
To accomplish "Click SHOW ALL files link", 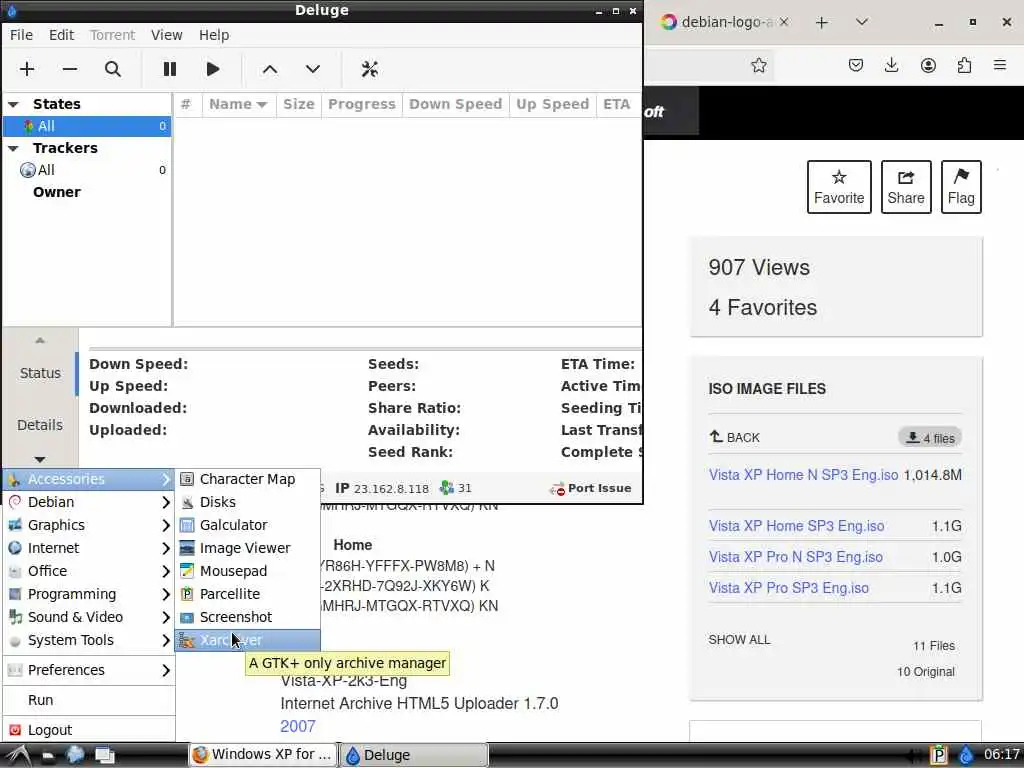I will tap(739, 639).
